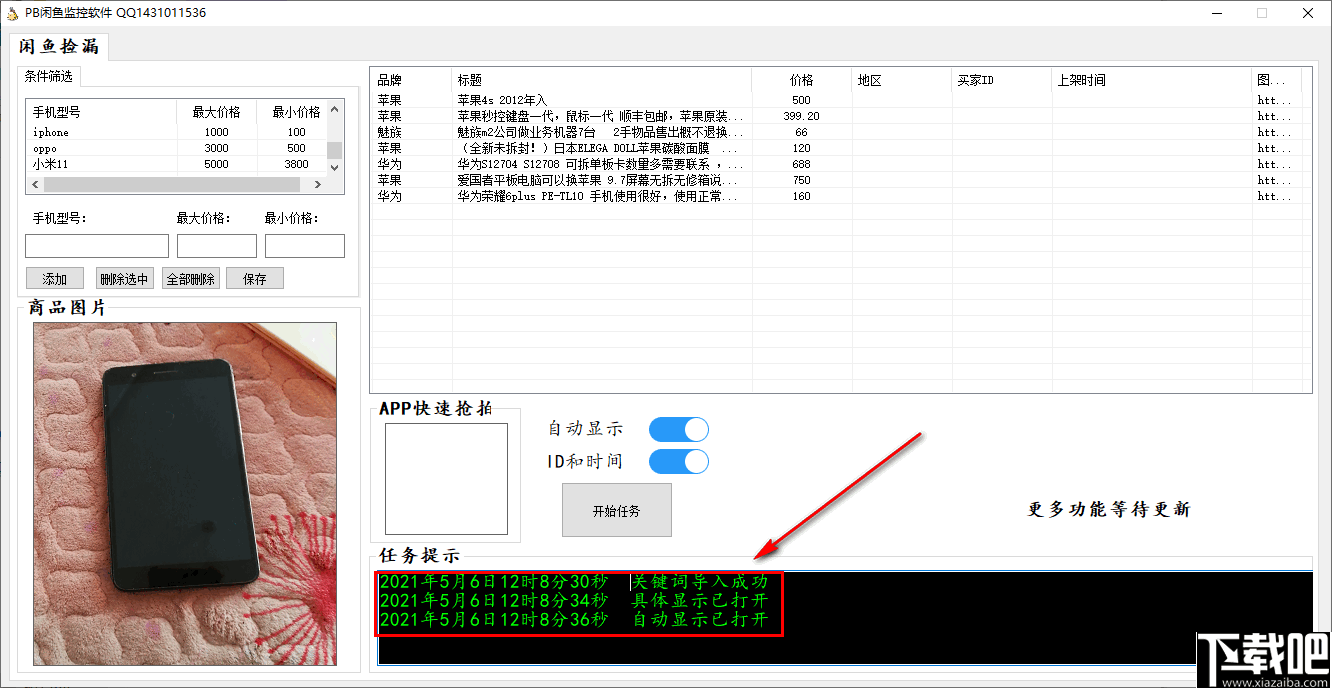Click the 最大价格 input box
This screenshot has height=688, width=1332.
(x=217, y=246)
